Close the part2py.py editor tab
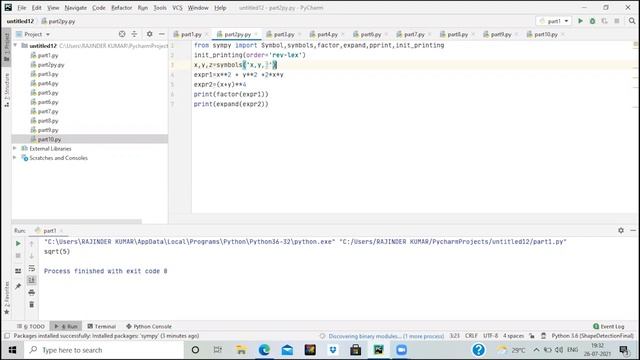The height and width of the screenshot is (360, 640). point(256,34)
